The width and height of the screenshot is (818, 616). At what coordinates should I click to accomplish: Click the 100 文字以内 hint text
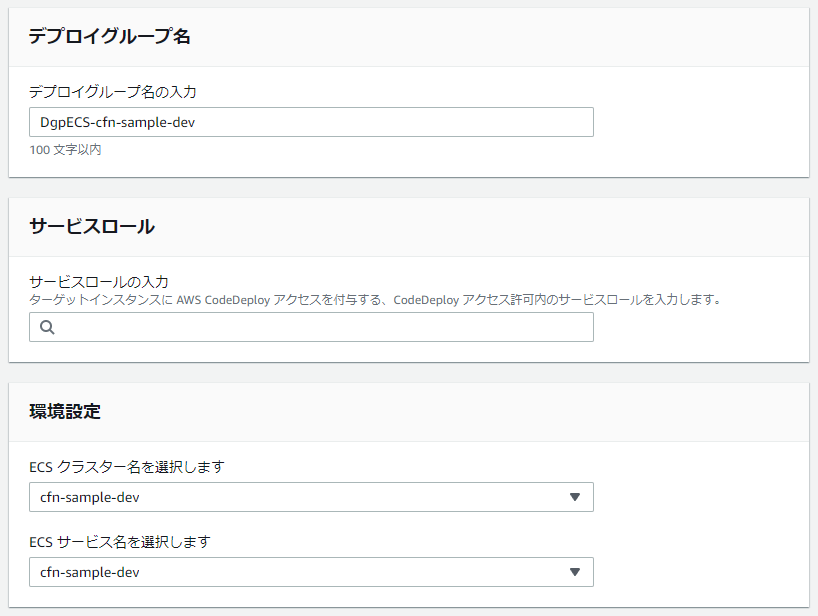(x=57, y=148)
